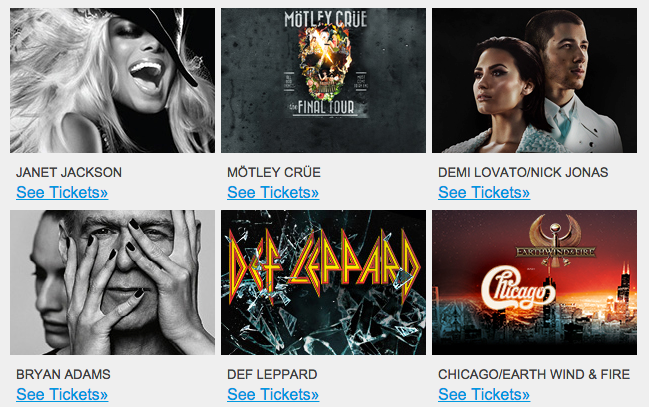Image resolution: width=649 pixels, height=407 pixels.
Task: Click the JANET JACKSON name label
Action: (69, 172)
